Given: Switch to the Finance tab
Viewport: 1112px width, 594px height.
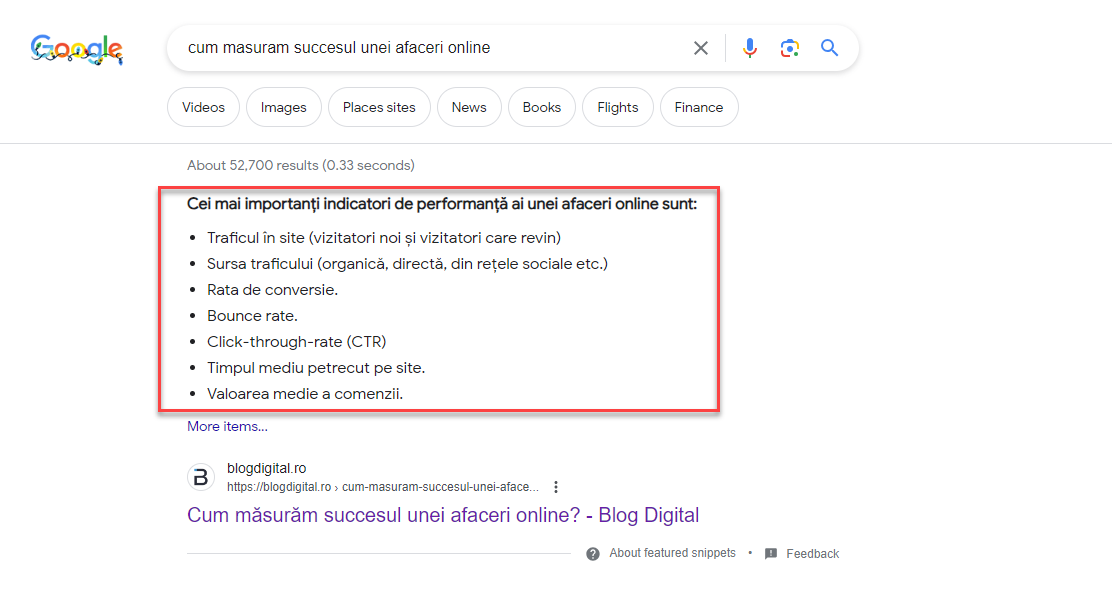Looking at the screenshot, I should pos(698,107).
